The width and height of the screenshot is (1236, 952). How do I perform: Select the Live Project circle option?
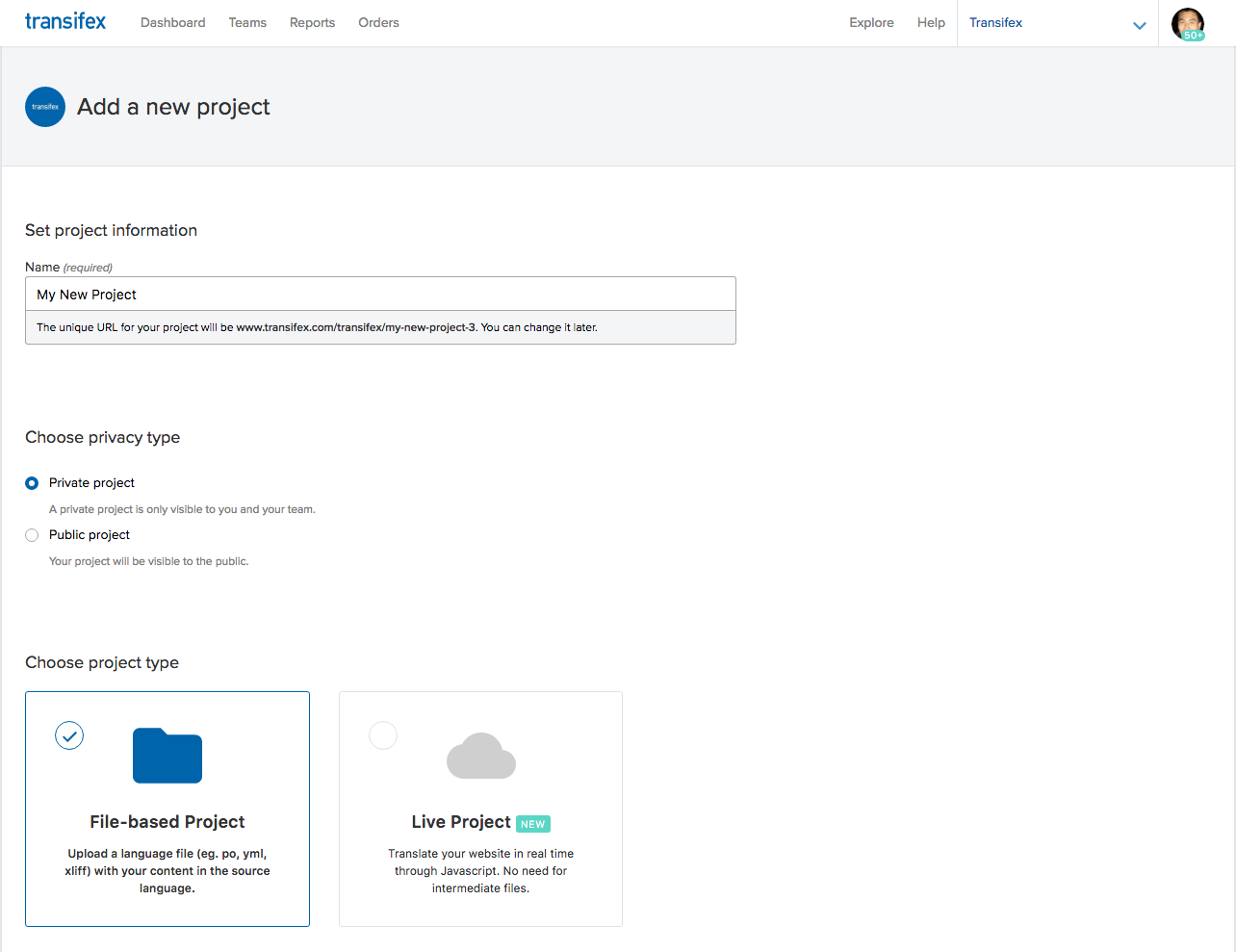383,735
